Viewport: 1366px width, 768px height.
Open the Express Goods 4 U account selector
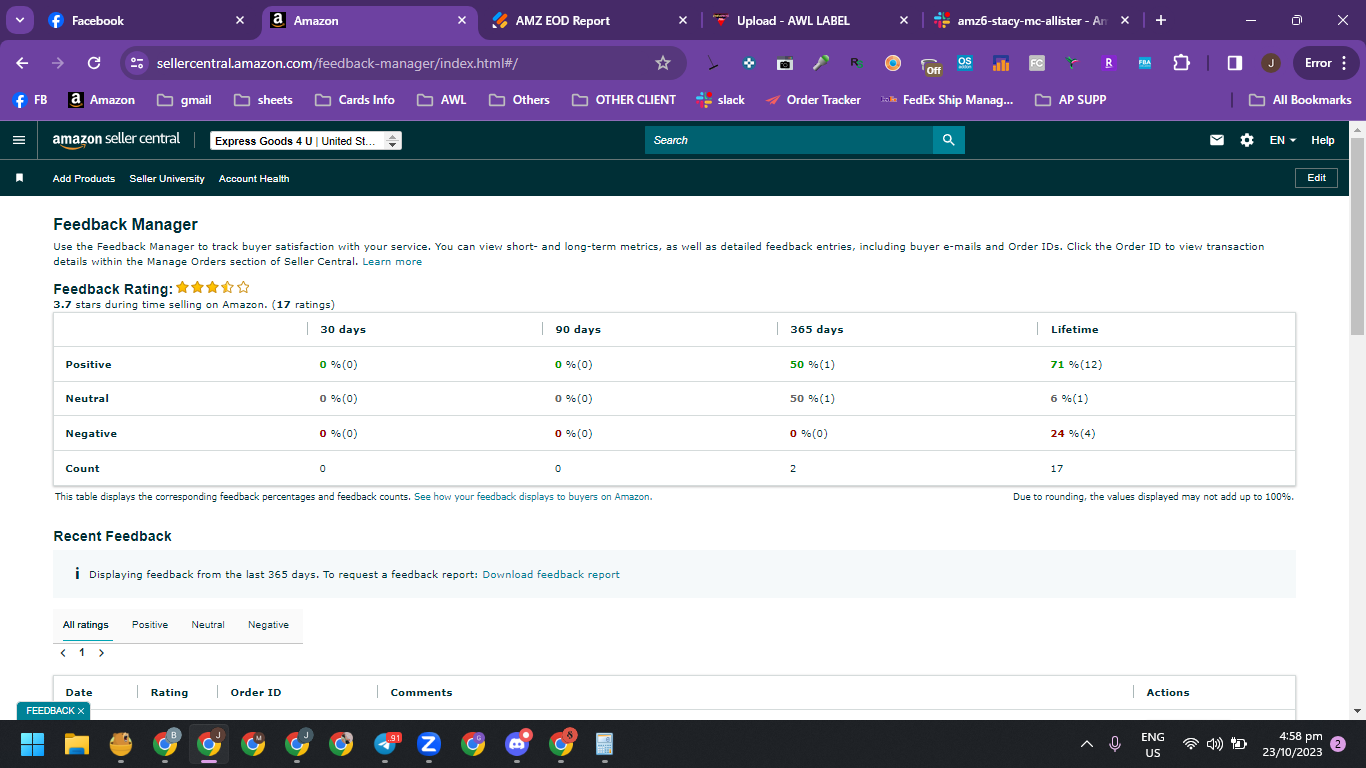tap(306, 141)
